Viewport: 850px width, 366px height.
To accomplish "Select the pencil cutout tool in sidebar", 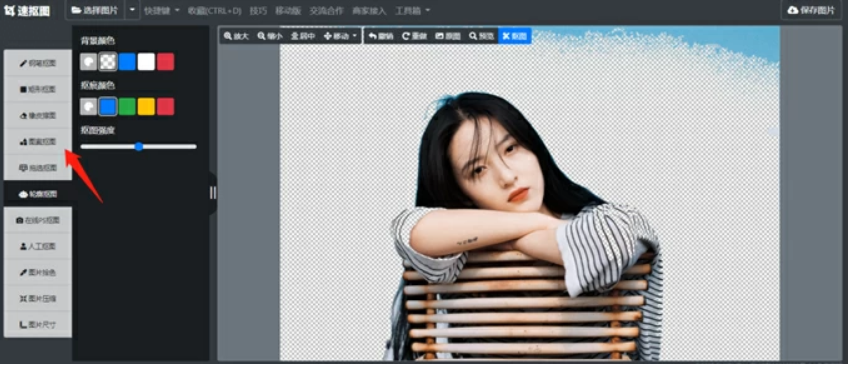I will 38,63.
